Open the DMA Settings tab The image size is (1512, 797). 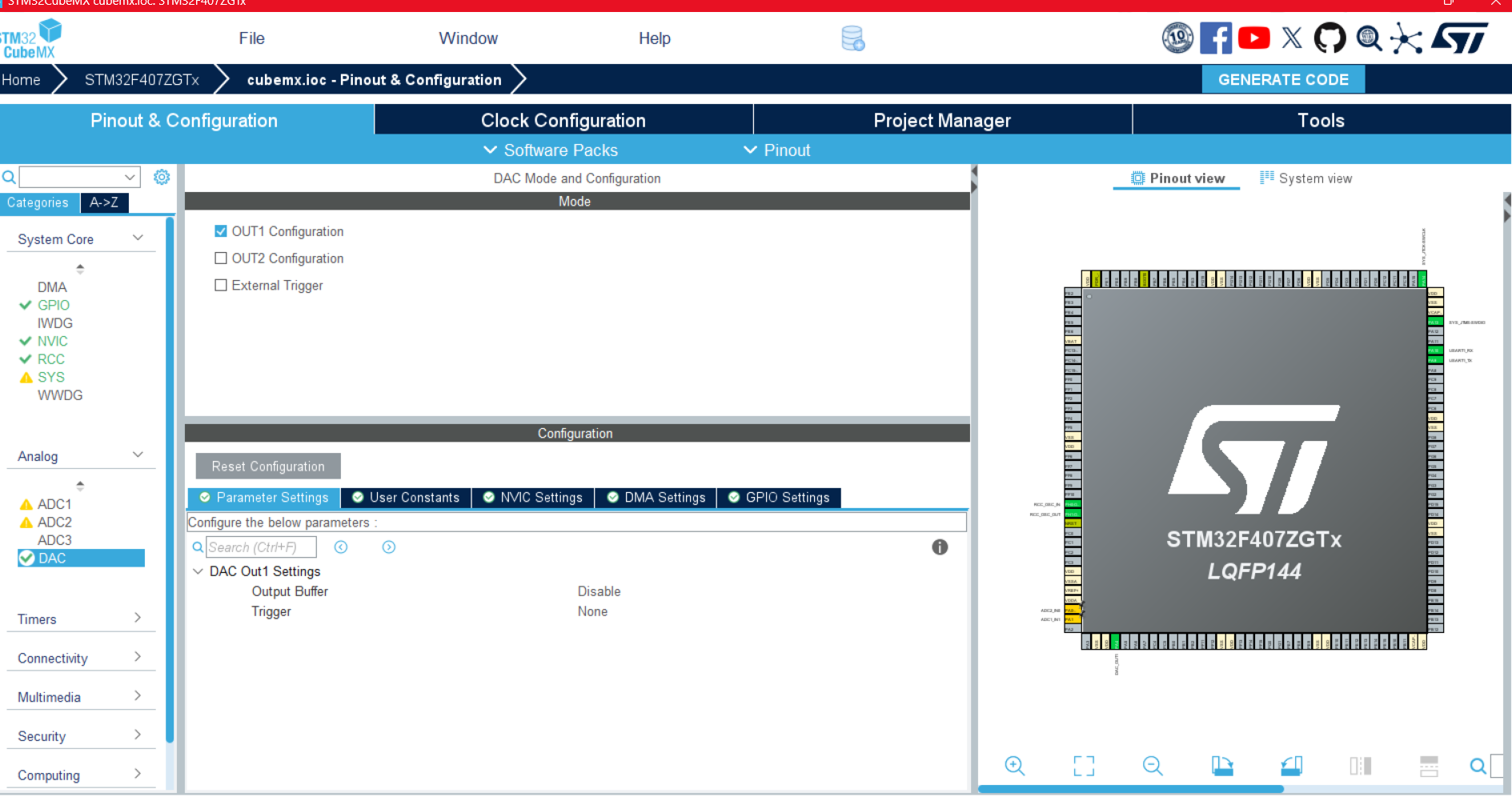tap(656, 498)
